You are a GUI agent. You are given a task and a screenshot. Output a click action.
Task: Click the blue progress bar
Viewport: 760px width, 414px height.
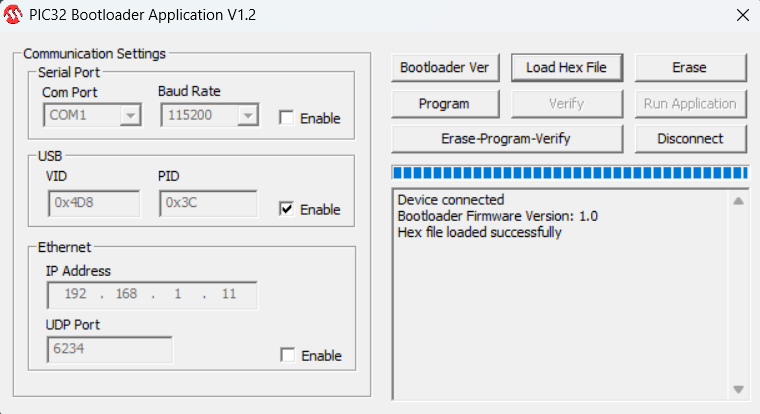pyautogui.click(x=570, y=172)
